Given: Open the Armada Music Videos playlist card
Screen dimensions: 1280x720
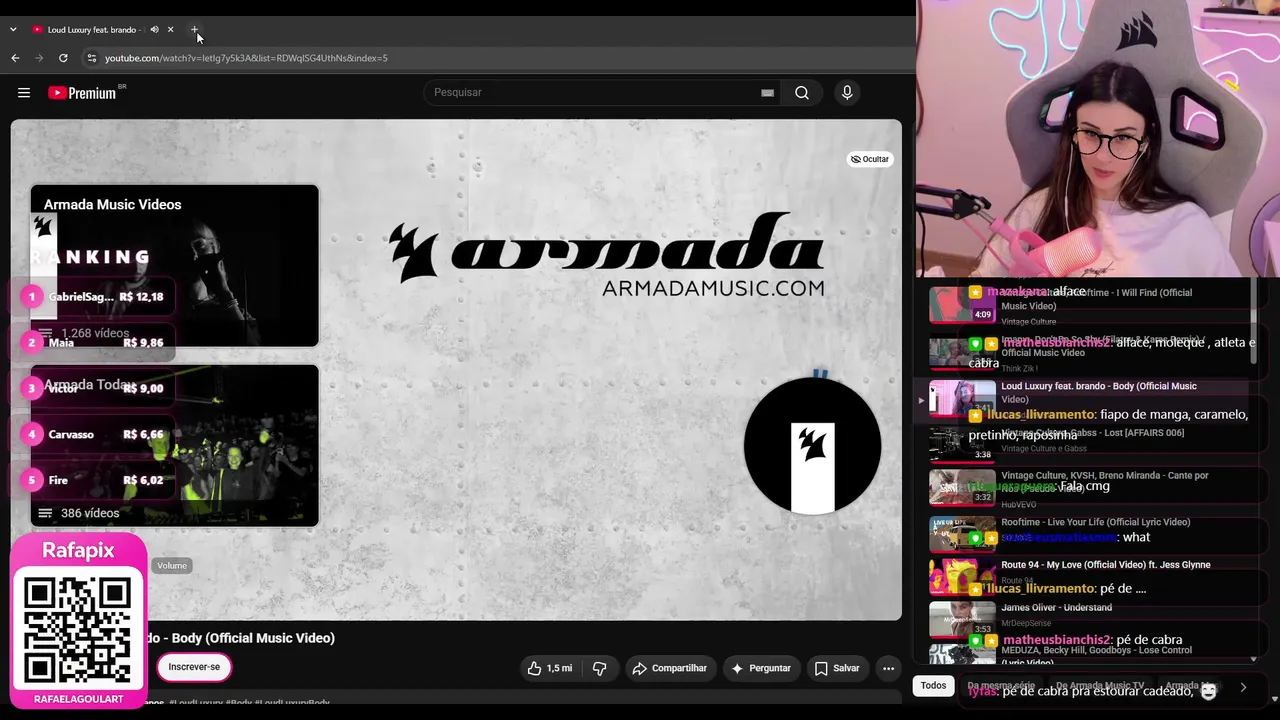Looking at the screenshot, I should click(x=174, y=266).
